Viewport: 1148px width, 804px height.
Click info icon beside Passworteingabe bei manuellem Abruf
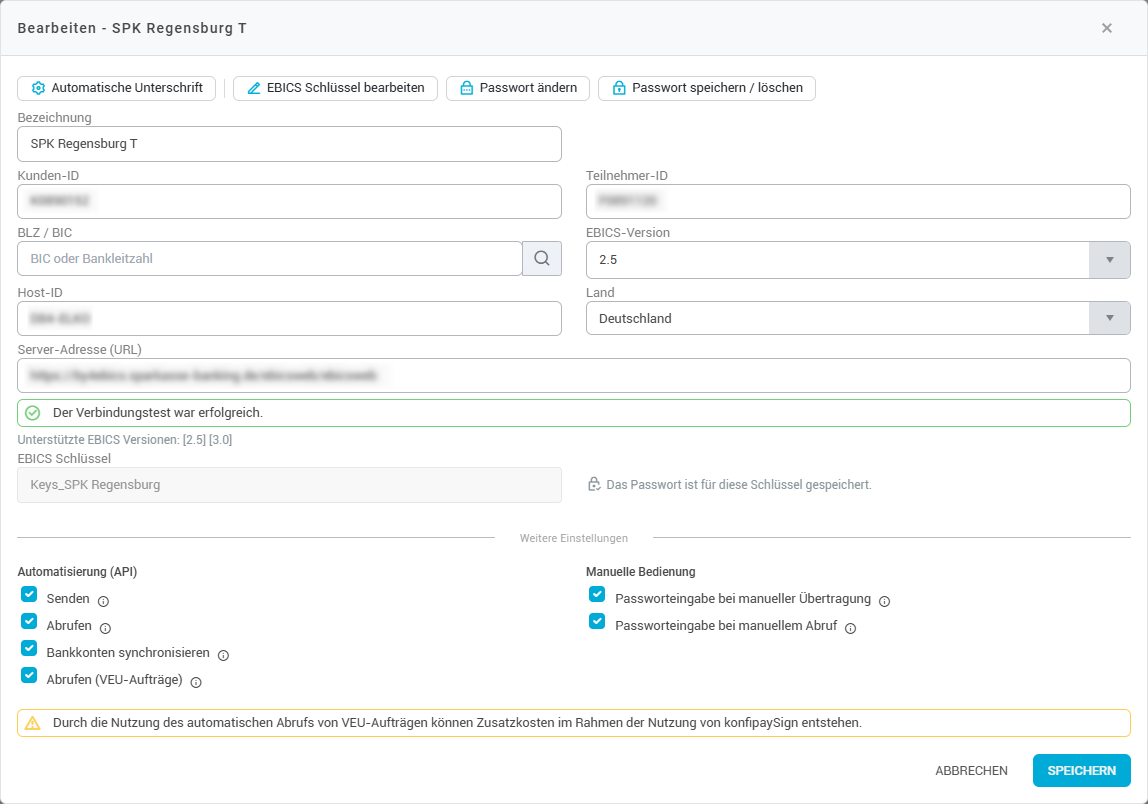pos(850,629)
